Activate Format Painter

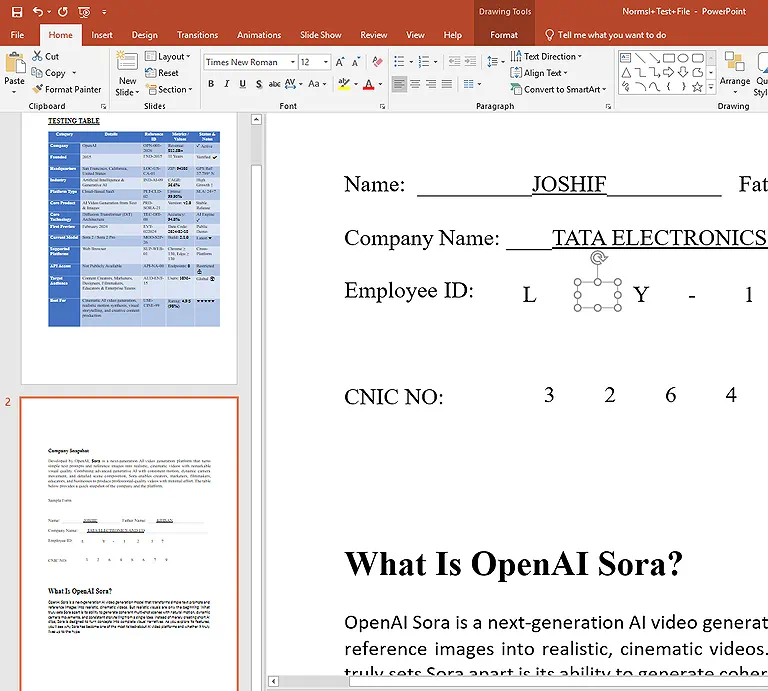[x=67, y=89]
